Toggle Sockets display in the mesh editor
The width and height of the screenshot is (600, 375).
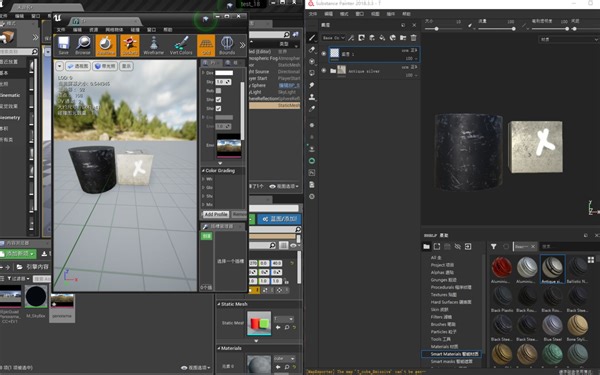click(x=130, y=45)
